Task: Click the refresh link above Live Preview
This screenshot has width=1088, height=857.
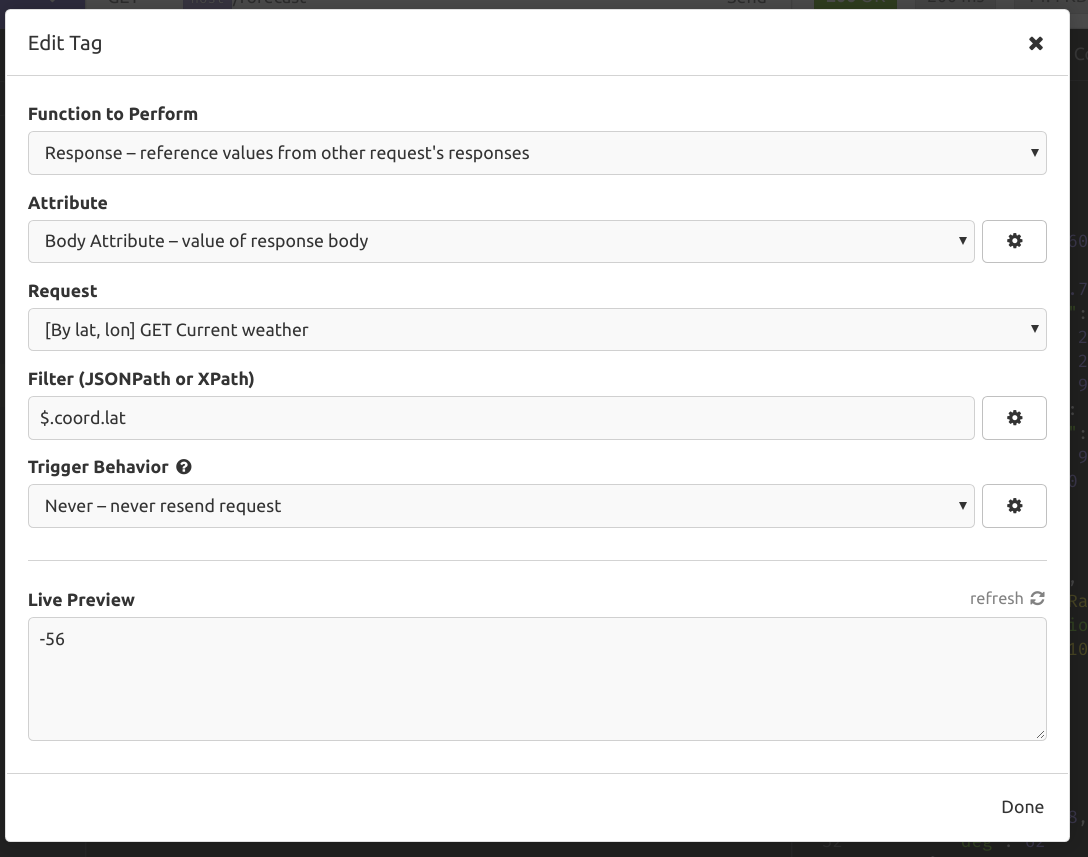Action: [997, 598]
